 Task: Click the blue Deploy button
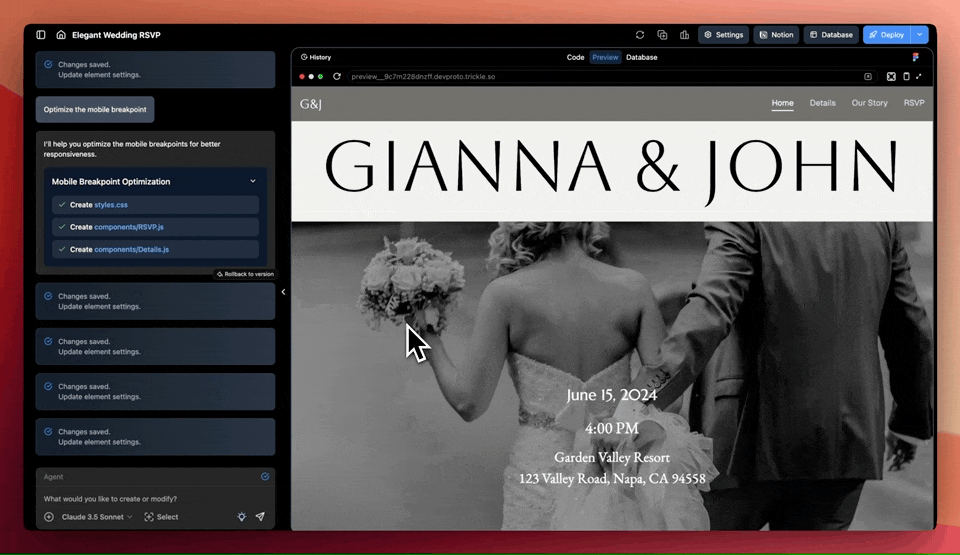887,35
